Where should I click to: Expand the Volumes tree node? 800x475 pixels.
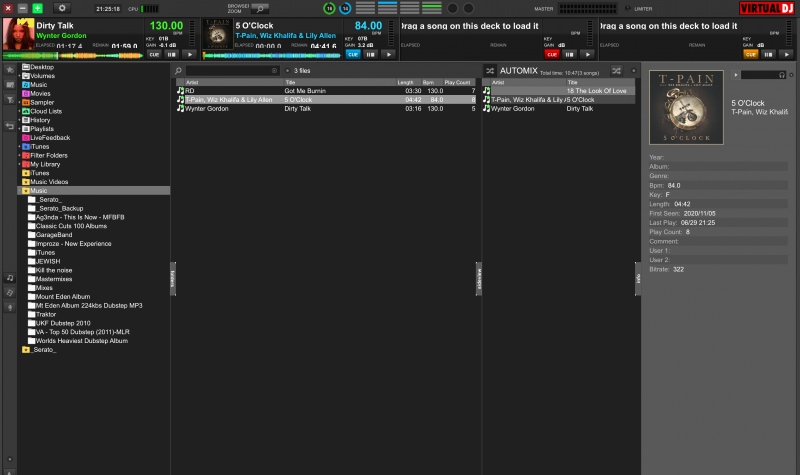[x=19, y=76]
